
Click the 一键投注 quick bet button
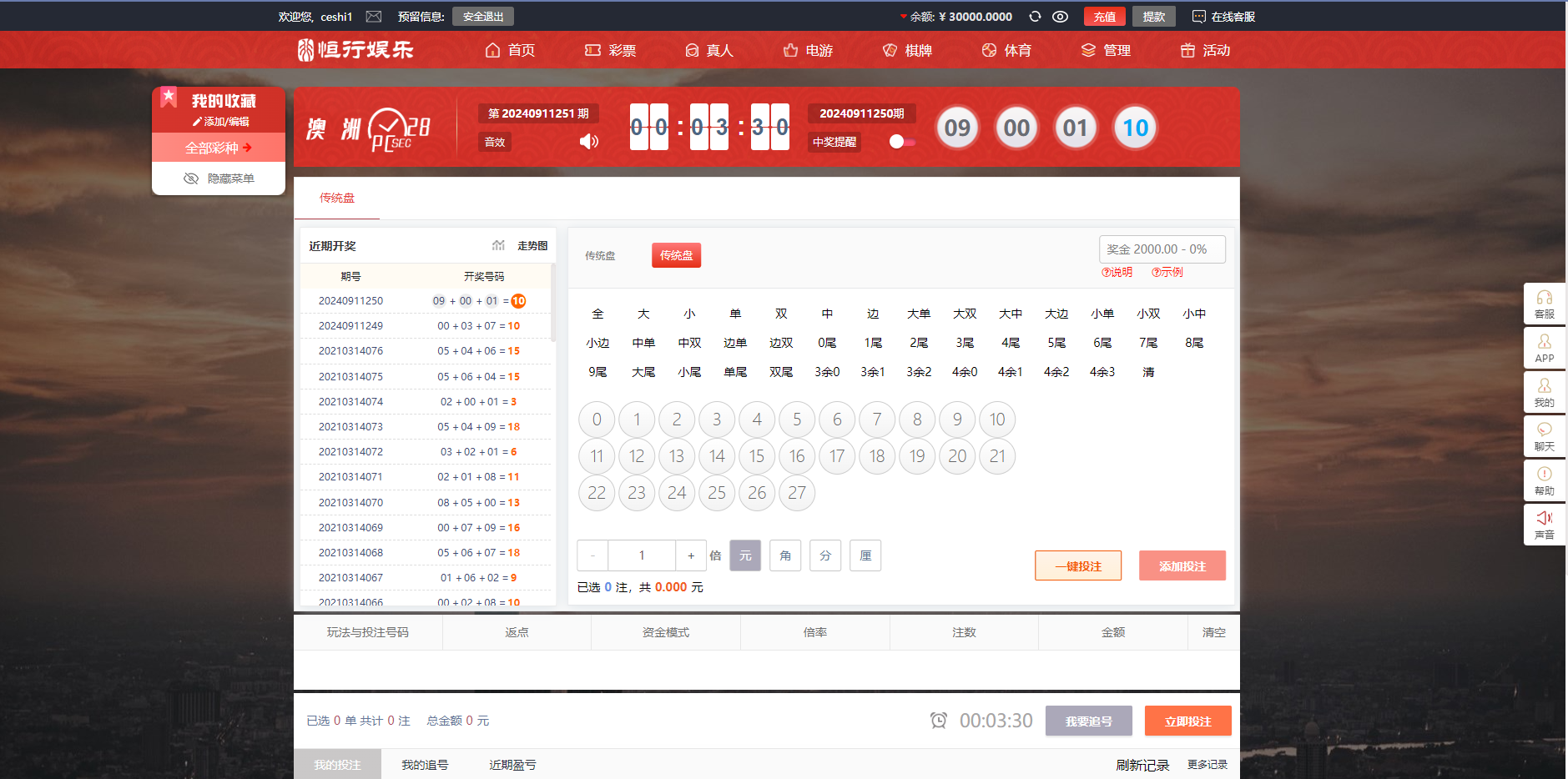tap(1077, 566)
